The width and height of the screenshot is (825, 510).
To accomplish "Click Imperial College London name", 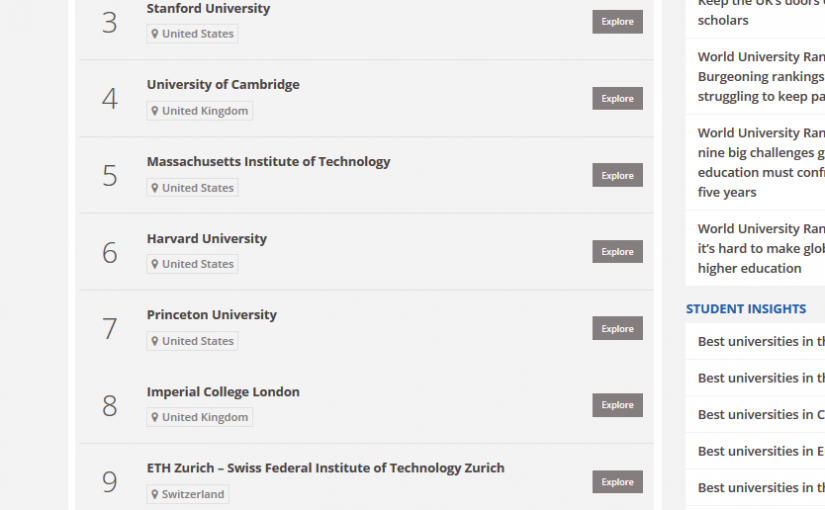I will (x=223, y=392).
